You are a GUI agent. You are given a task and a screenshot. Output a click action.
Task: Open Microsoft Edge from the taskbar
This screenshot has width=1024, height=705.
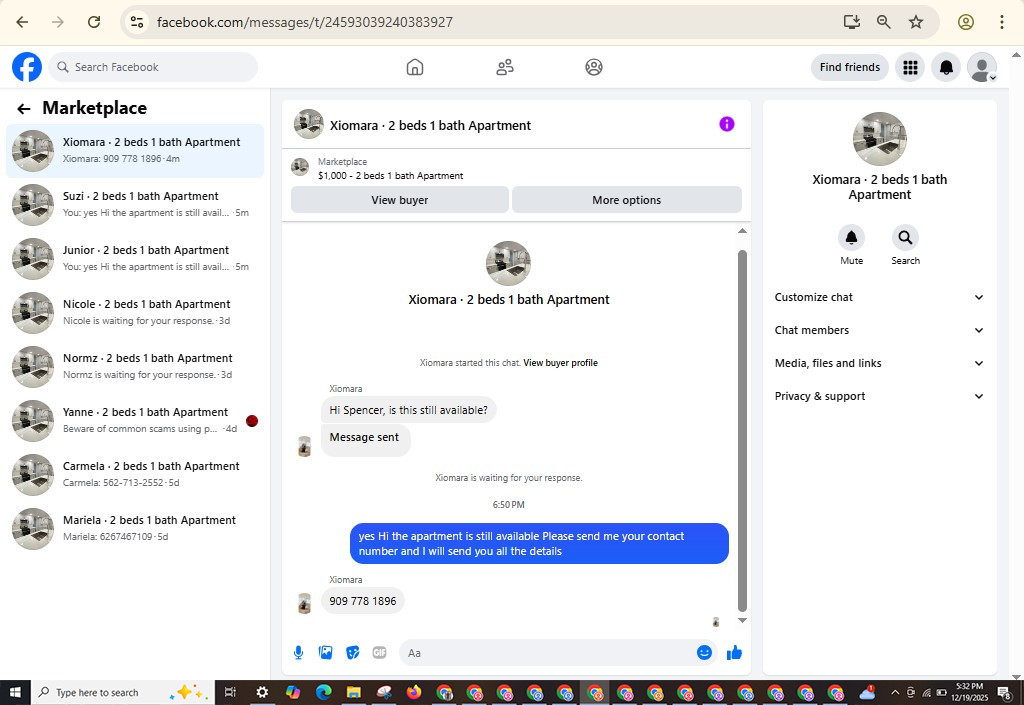pos(323,692)
